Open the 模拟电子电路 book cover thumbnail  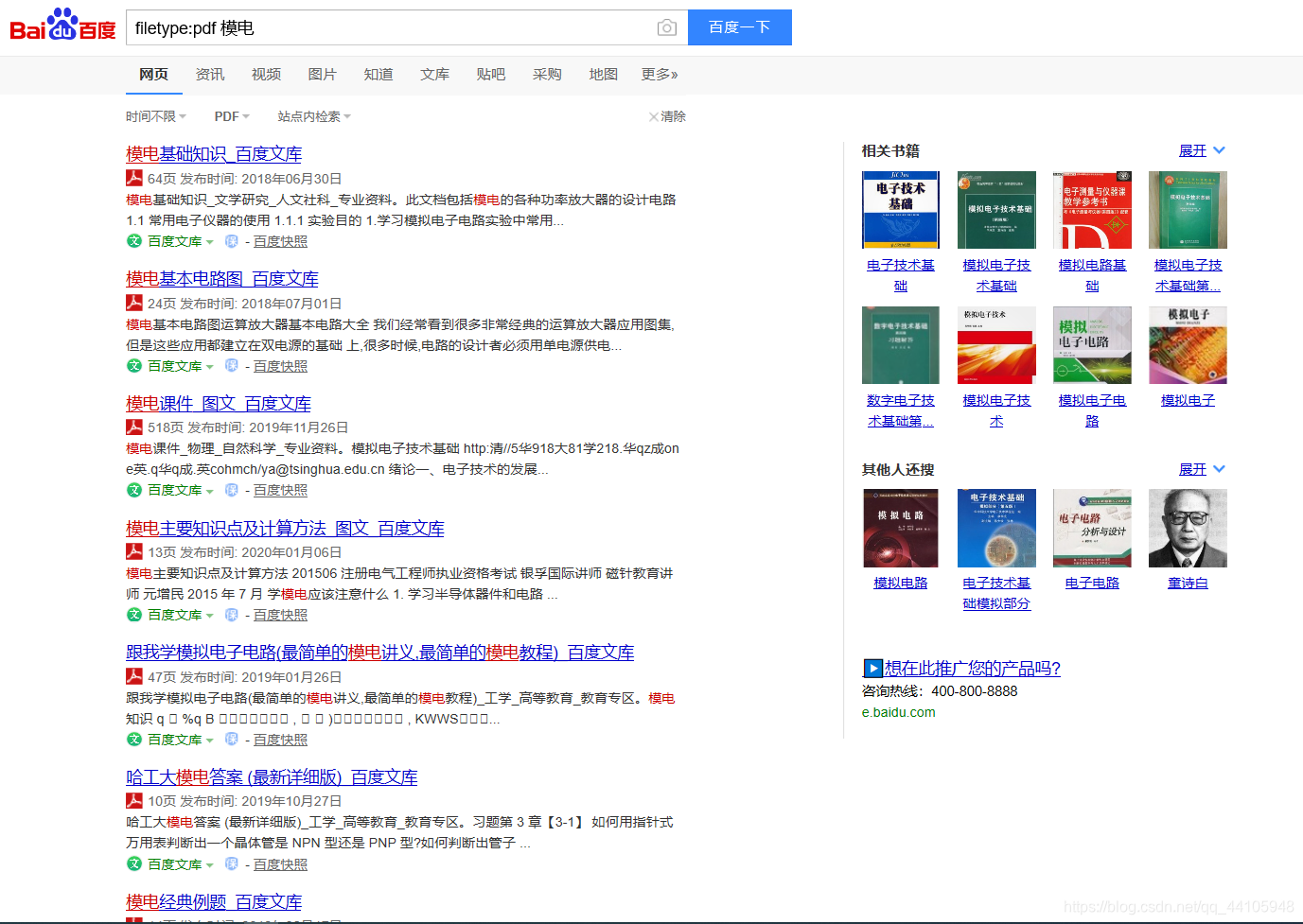(x=1092, y=345)
